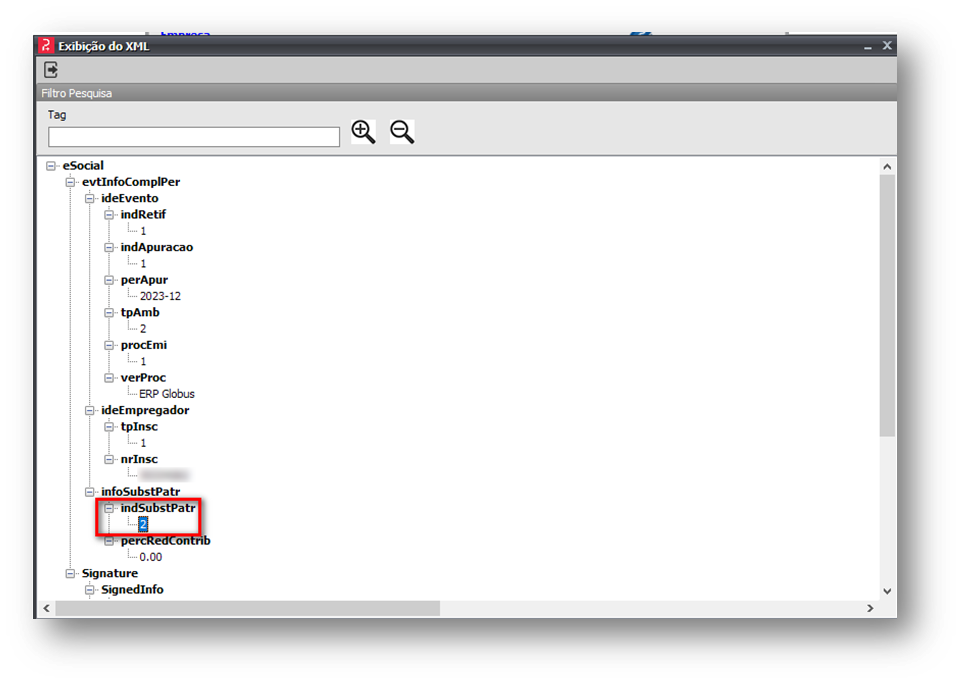Select the indRetif tree label
This screenshot has width=962, height=684.
pos(143,215)
